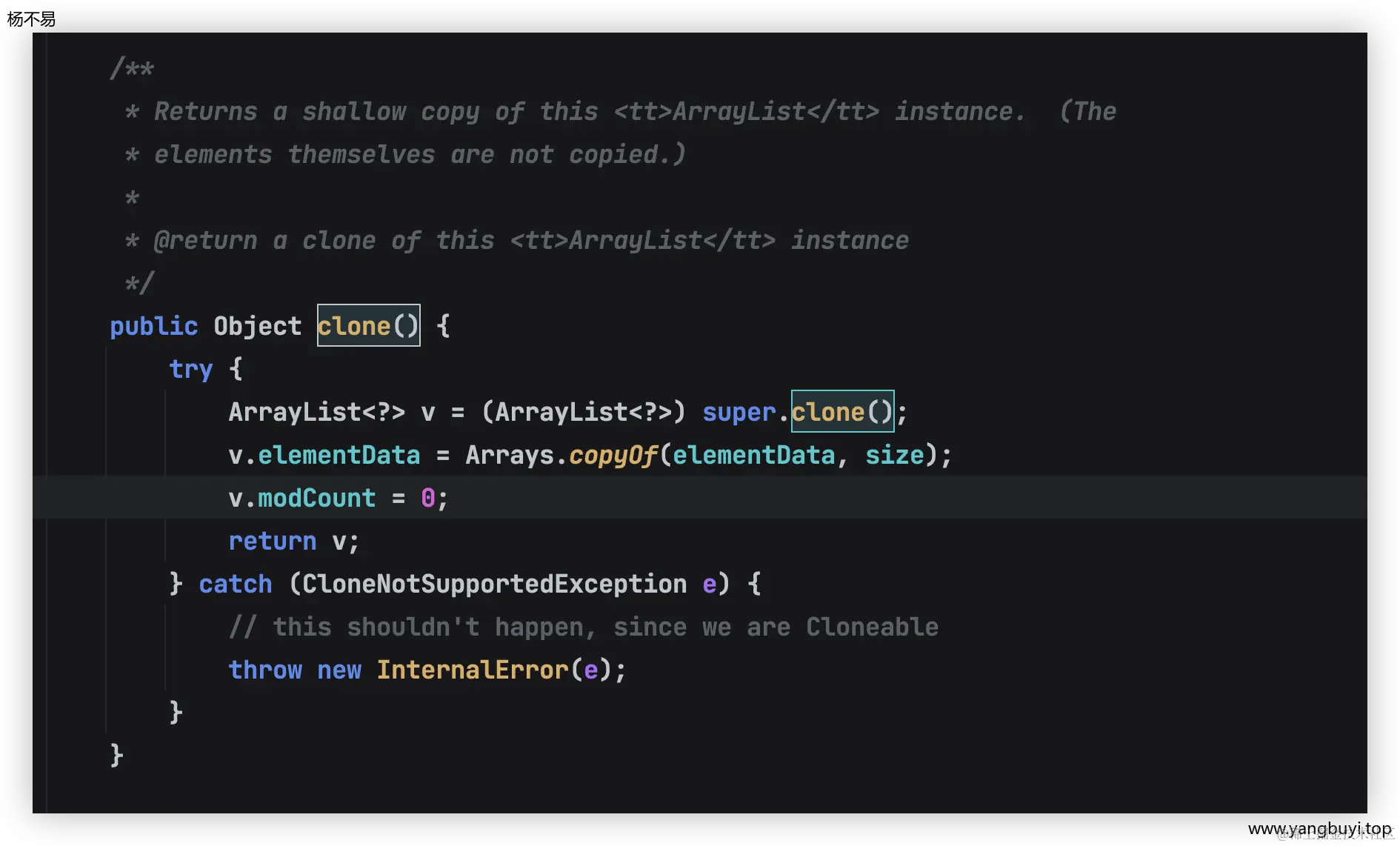Select the word "shallow" in the Javadoc

(354, 111)
